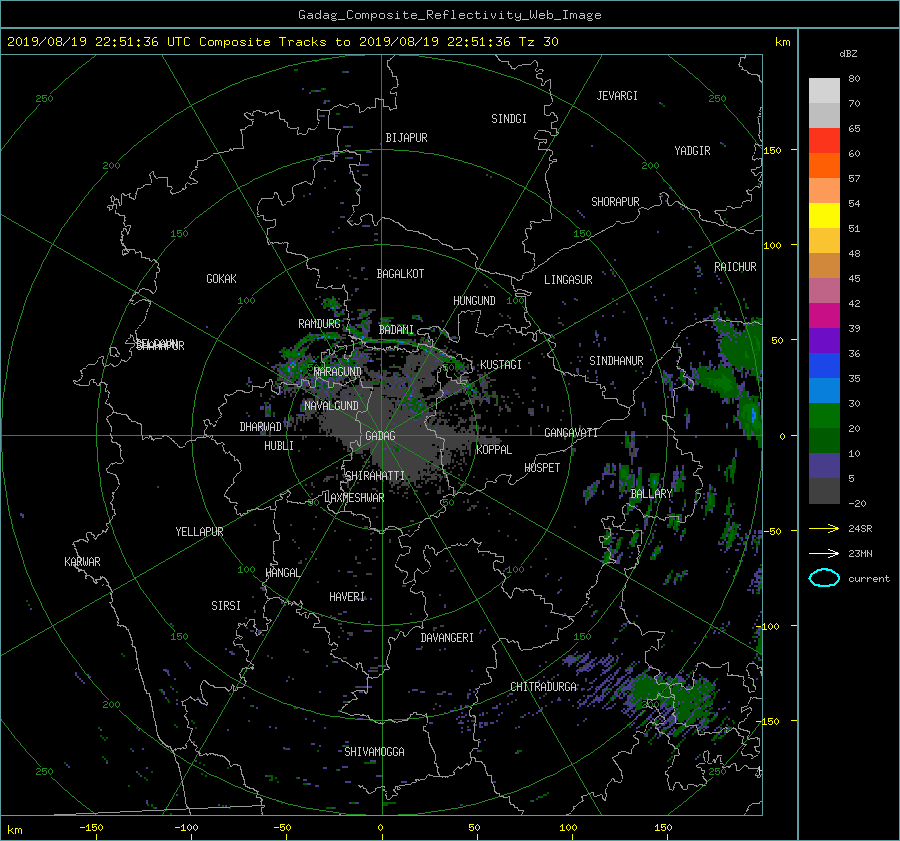Click the DHARWAD city label

(x=260, y=427)
